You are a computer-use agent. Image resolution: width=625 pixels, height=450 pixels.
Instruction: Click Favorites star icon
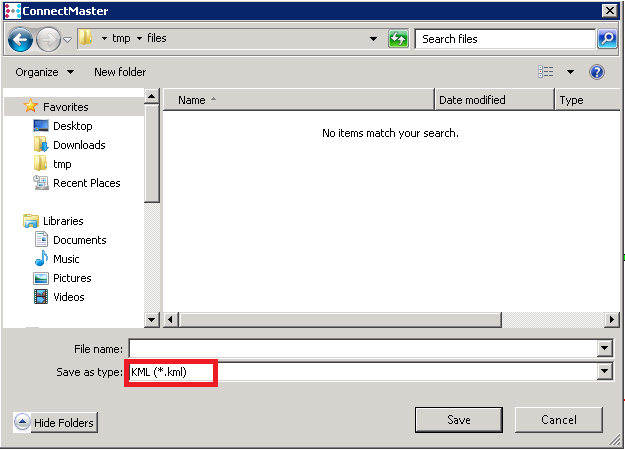point(30,106)
